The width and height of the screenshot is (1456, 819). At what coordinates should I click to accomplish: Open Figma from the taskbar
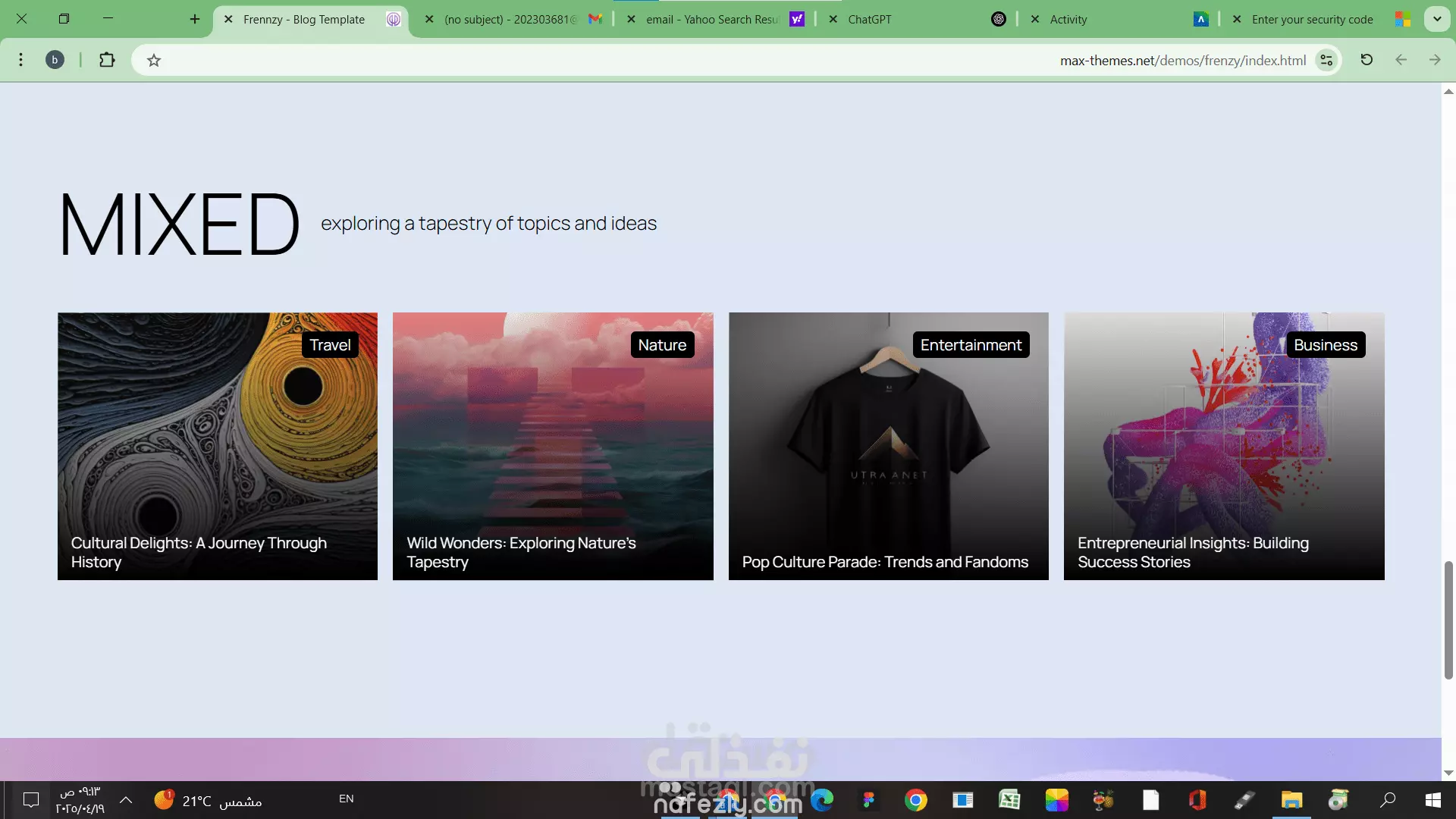coord(868,799)
